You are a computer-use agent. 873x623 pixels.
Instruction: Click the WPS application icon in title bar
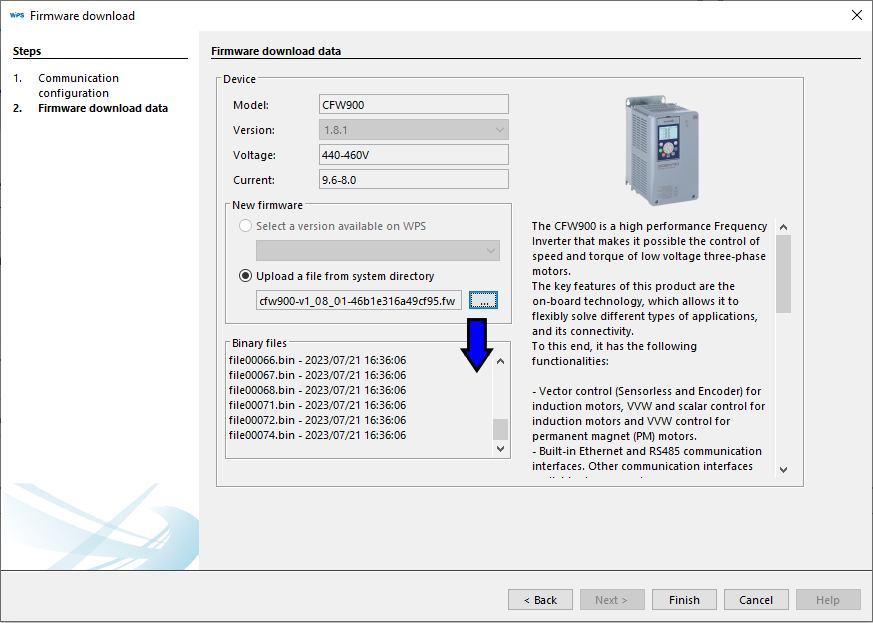[x=16, y=16]
